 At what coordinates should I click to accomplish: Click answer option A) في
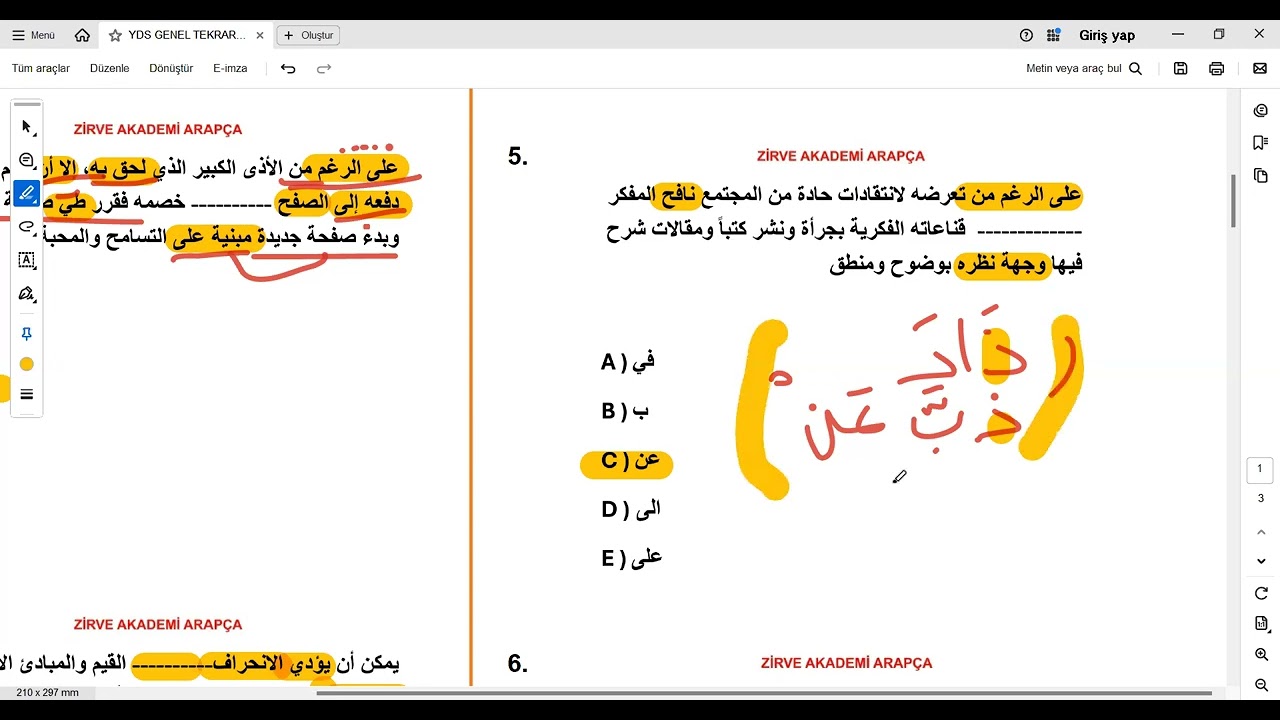pyautogui.click(x=628, y=362)
